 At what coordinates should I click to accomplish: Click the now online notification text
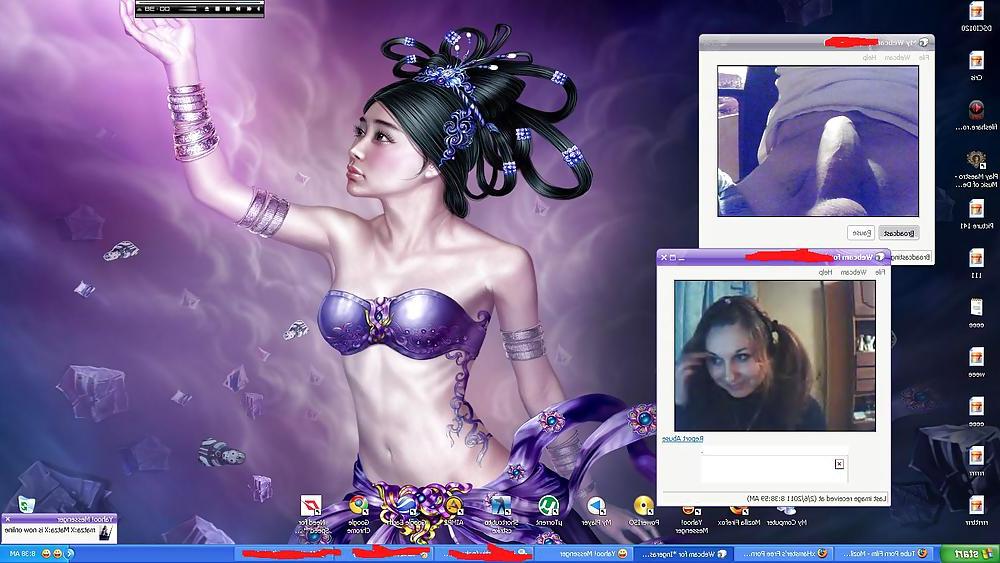50,530
